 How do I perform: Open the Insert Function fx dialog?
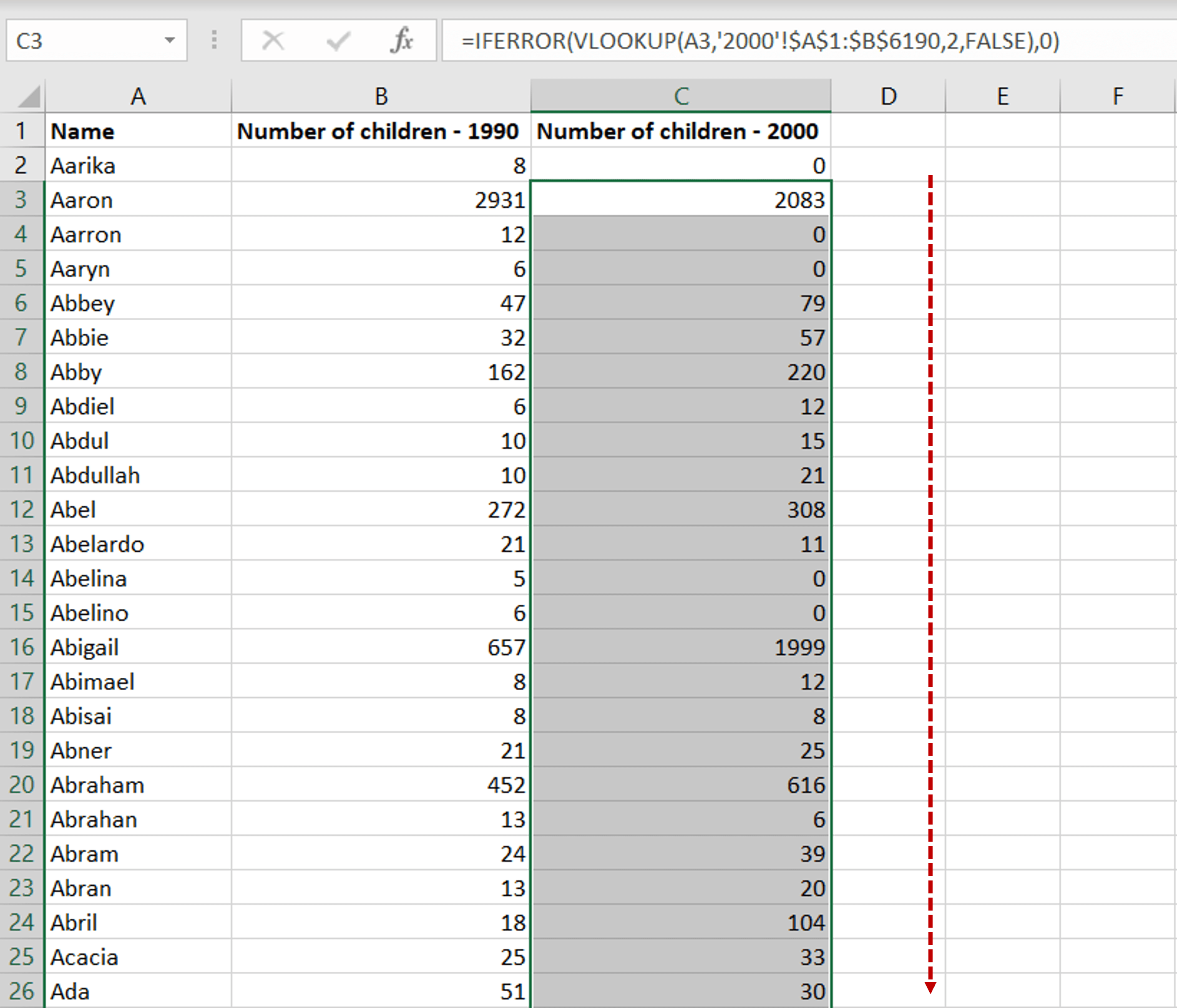tap(402, 40)
